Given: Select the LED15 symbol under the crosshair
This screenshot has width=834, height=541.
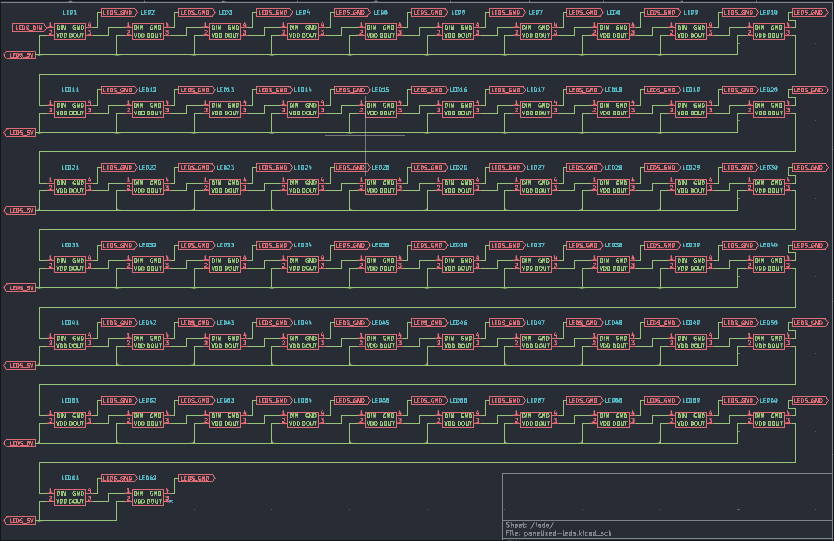Looking at the screenshot, I should click(380, 109).
